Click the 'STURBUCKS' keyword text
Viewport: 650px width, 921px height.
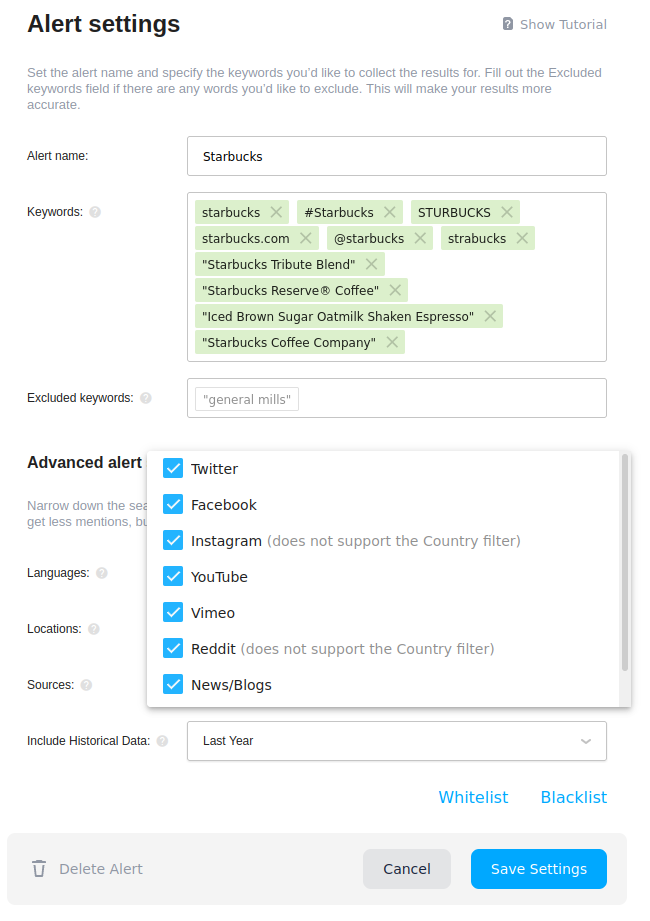tap(454, 212)
